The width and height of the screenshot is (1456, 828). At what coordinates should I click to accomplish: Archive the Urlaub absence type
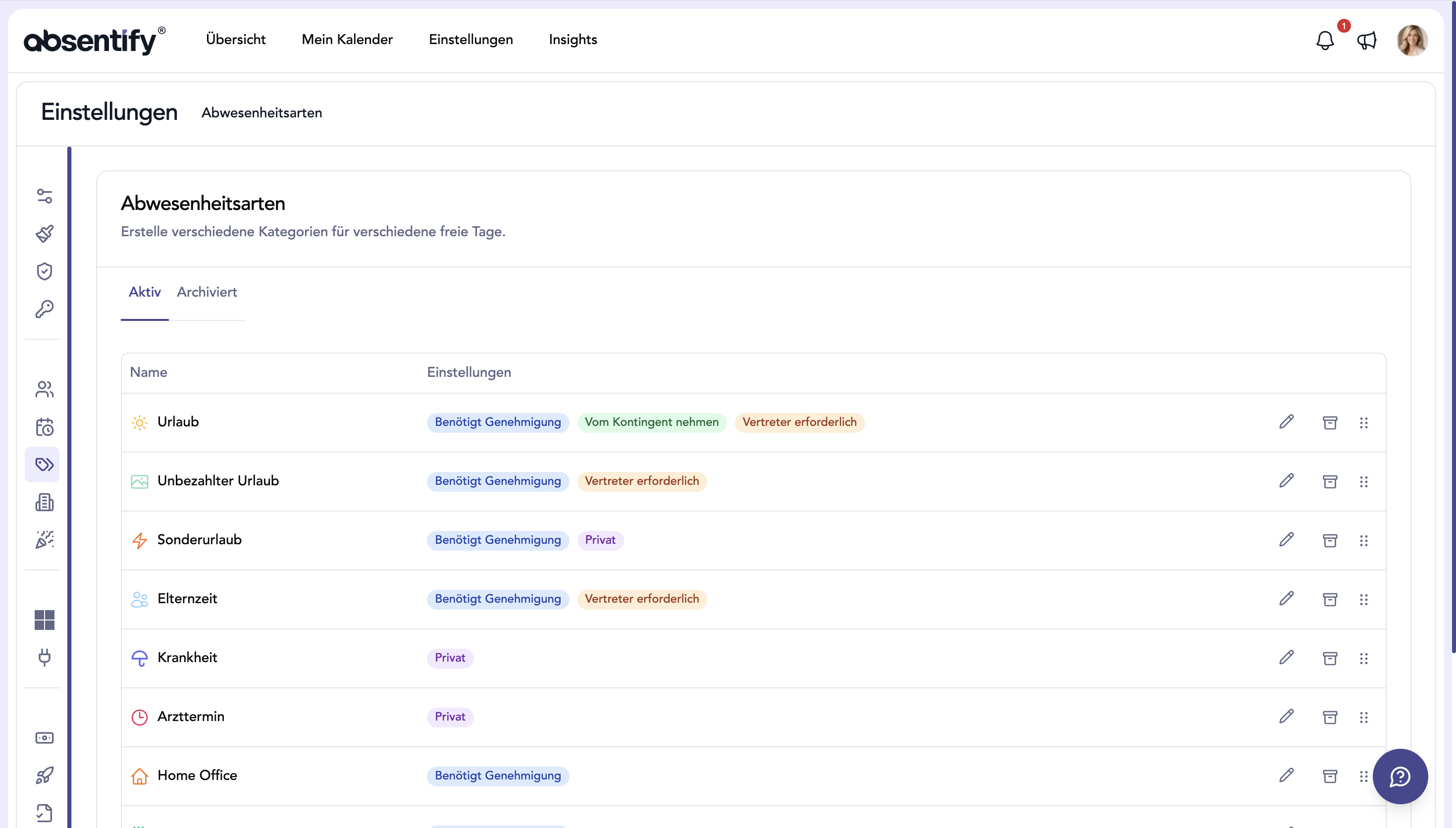click(1330, 422)
